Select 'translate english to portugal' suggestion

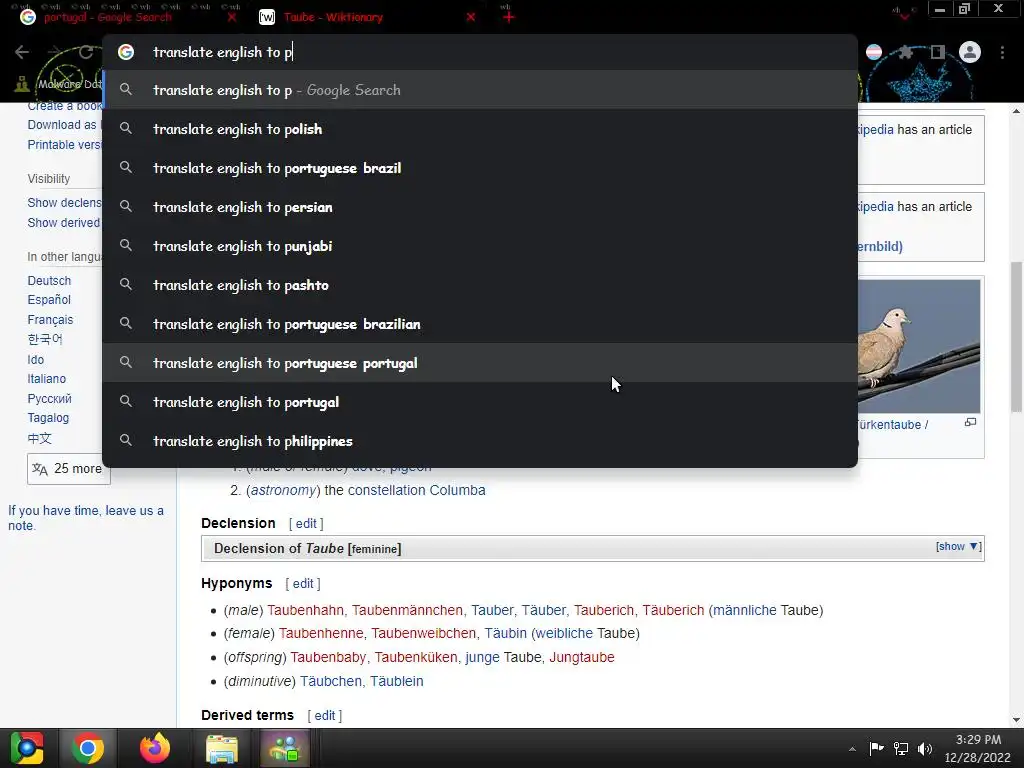480,402
